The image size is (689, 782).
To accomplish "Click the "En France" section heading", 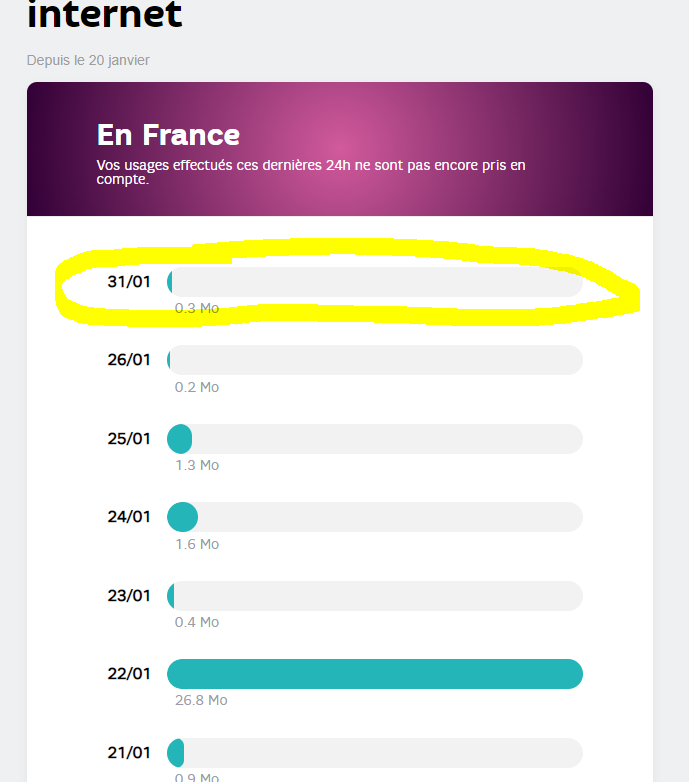I will tap(168, 135).
